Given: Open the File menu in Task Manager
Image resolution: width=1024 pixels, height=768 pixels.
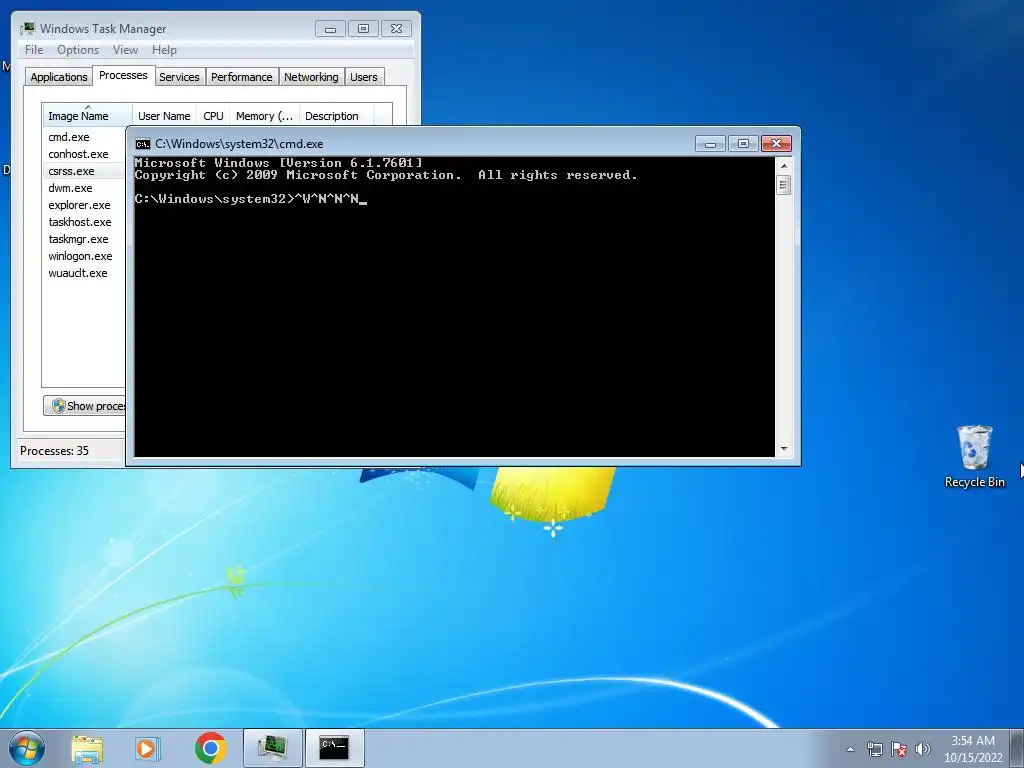Looking at the screenshot, I should coord(34,50).
